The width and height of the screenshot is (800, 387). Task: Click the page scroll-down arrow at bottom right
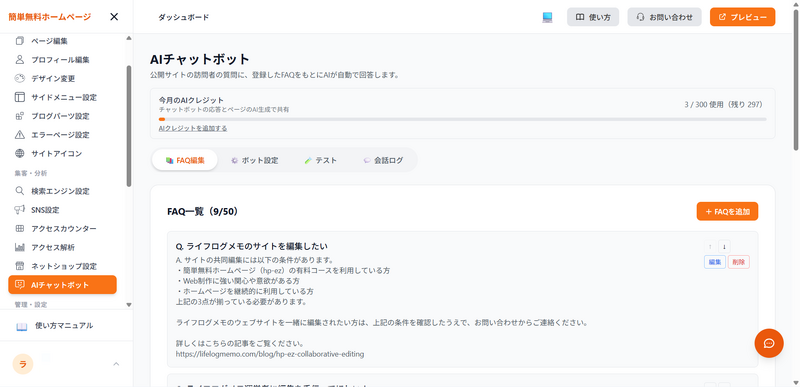click(x=796, y=383)
